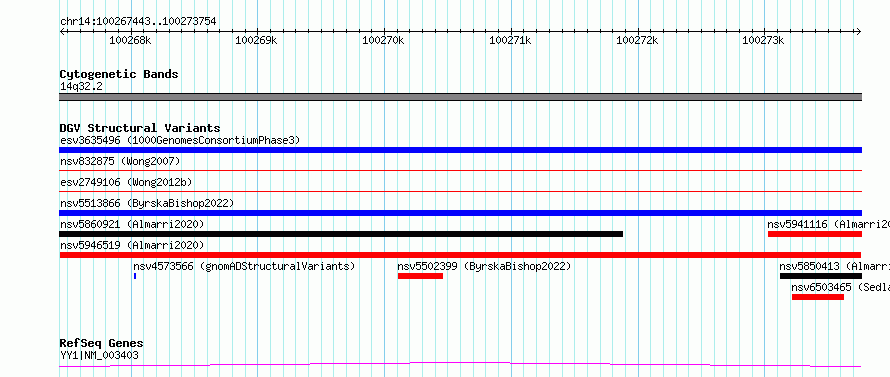Click the gray 14q32.2 cytogenetic band
Screen dimensions: 890x377
point(460,97)
